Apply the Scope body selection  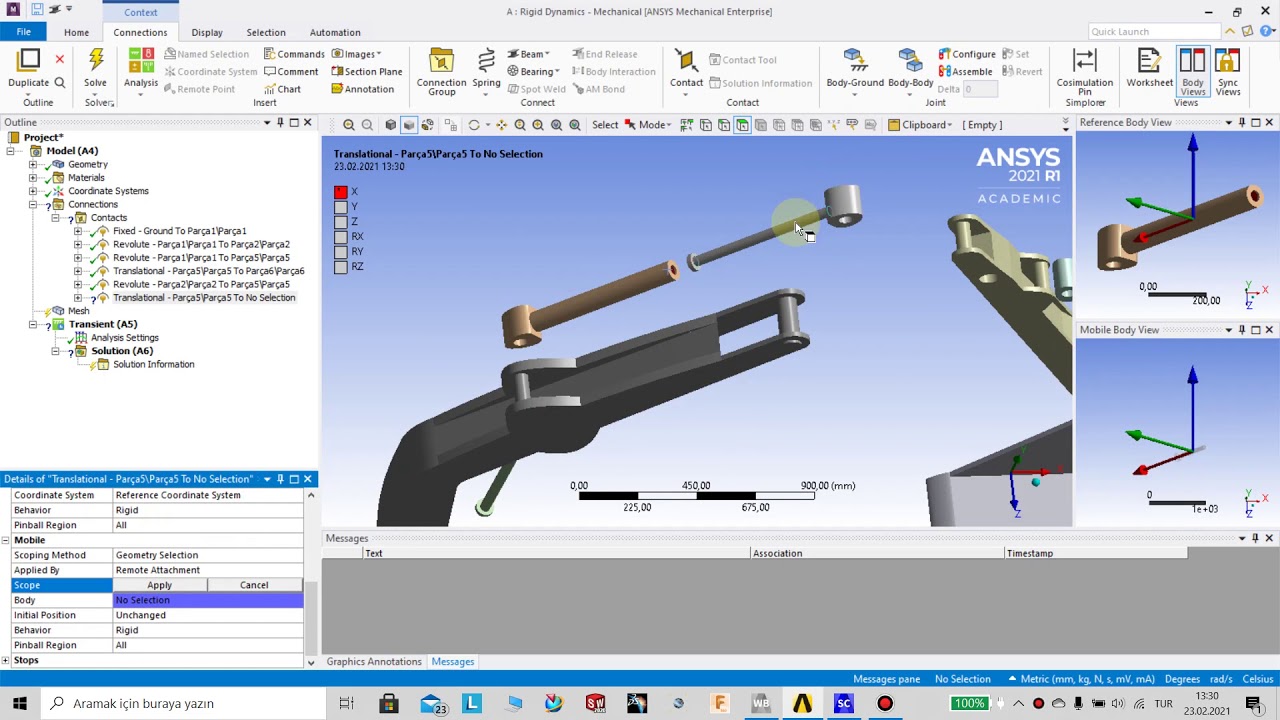click(x=160, y=585)
